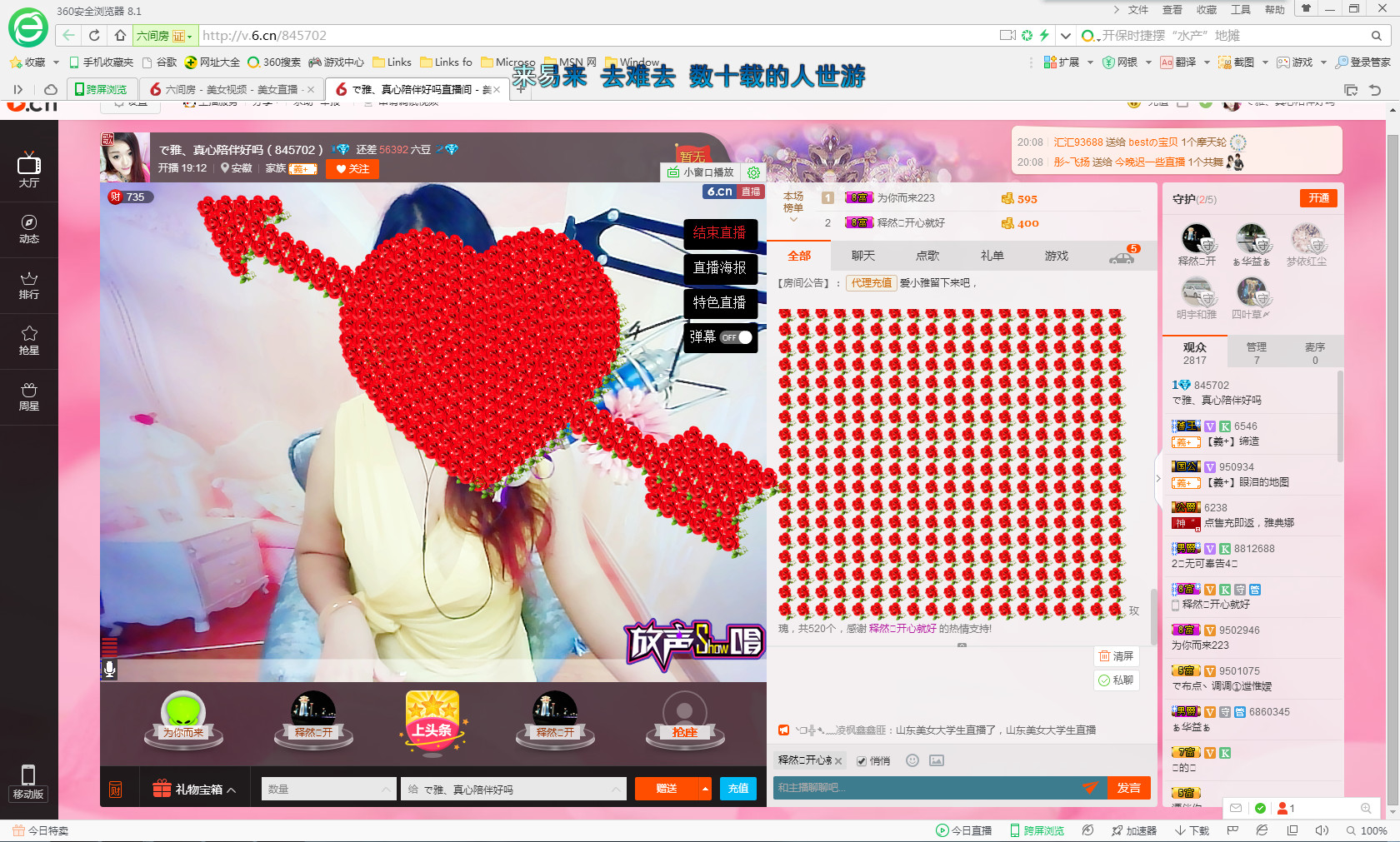
Task: Click the volume speaker icon in status bar
Action: pos(1322,830)
